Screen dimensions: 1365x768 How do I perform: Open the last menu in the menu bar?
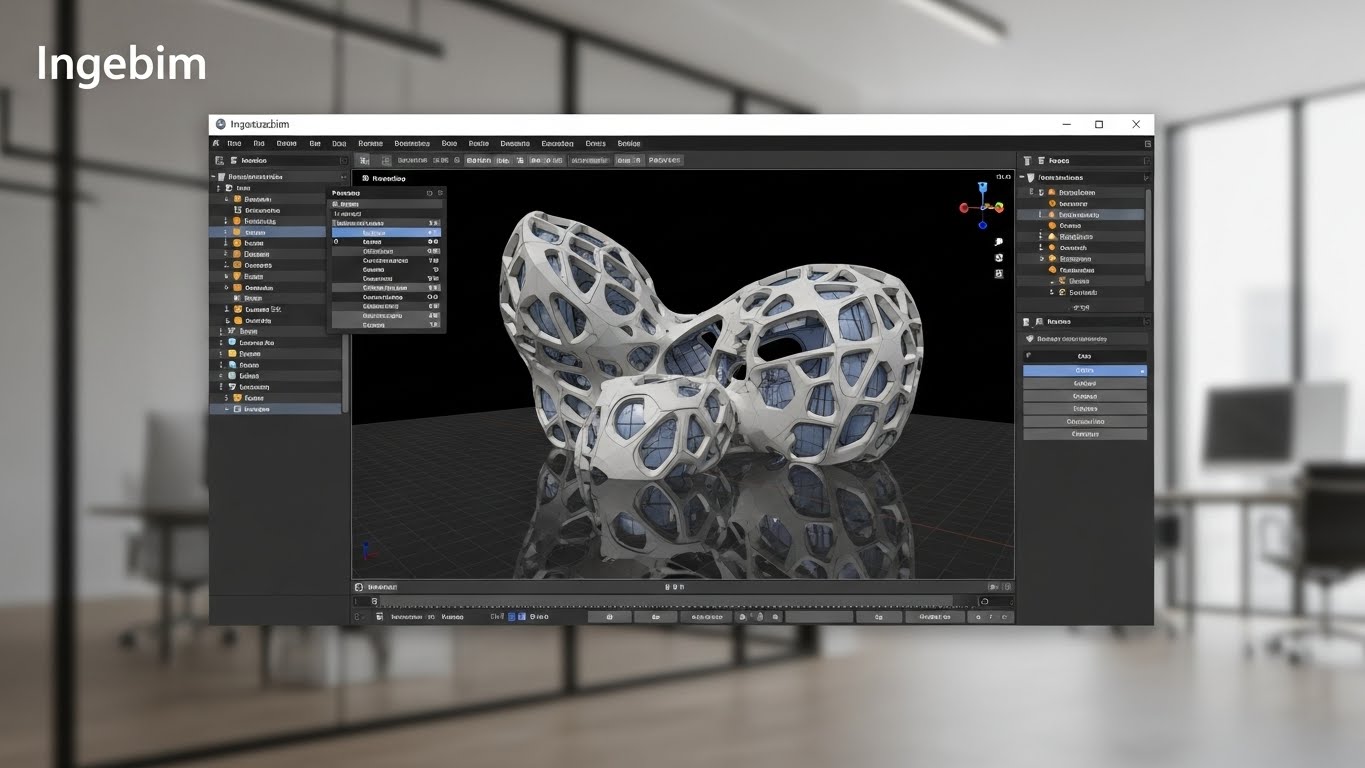pyautogui.click(x=628, y=144)
